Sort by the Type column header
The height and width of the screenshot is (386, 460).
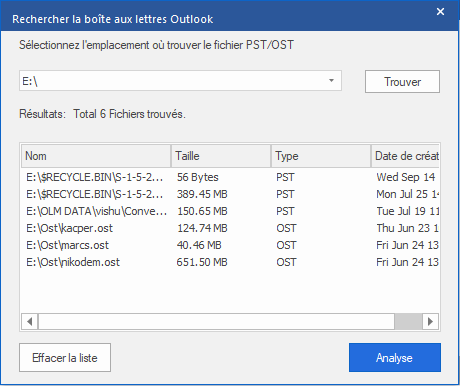[321, 156]
